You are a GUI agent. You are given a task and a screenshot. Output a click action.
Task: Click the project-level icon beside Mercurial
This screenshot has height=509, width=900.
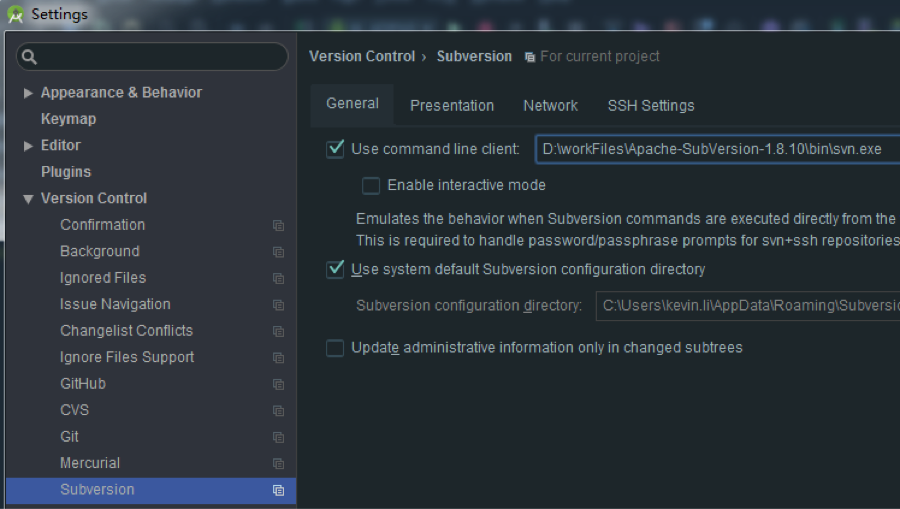point(278,464)
